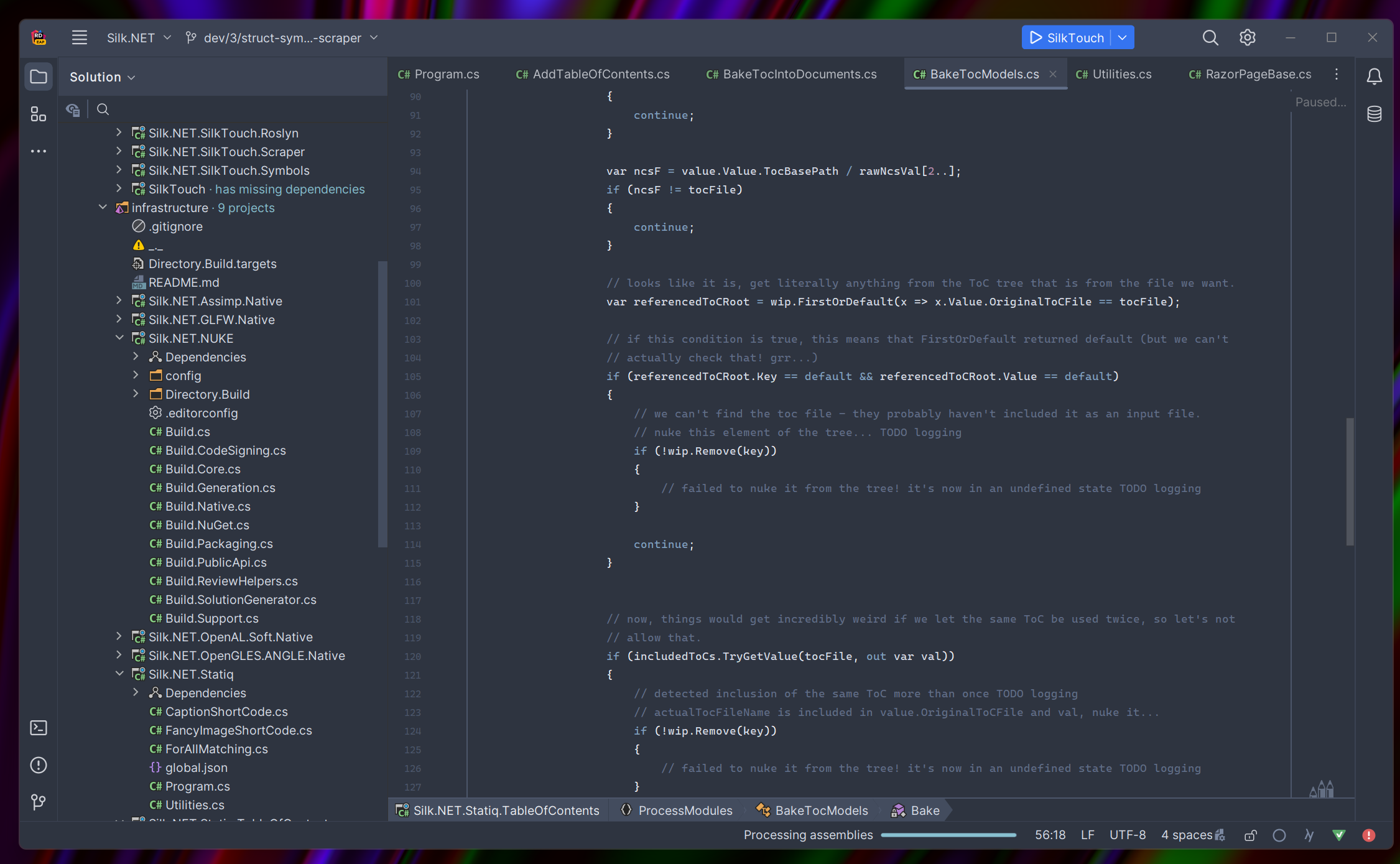Toggle the read-only lock in status bar
1400x864 pixels.
(x=1250, y=835)
